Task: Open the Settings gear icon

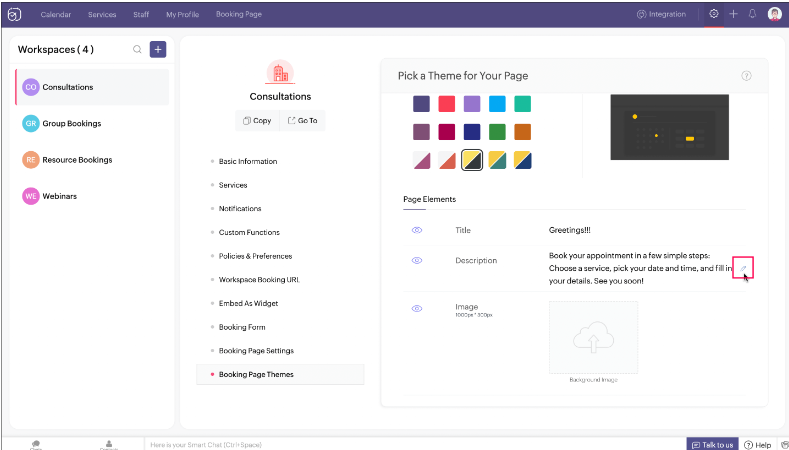Action: pos(713,14)
